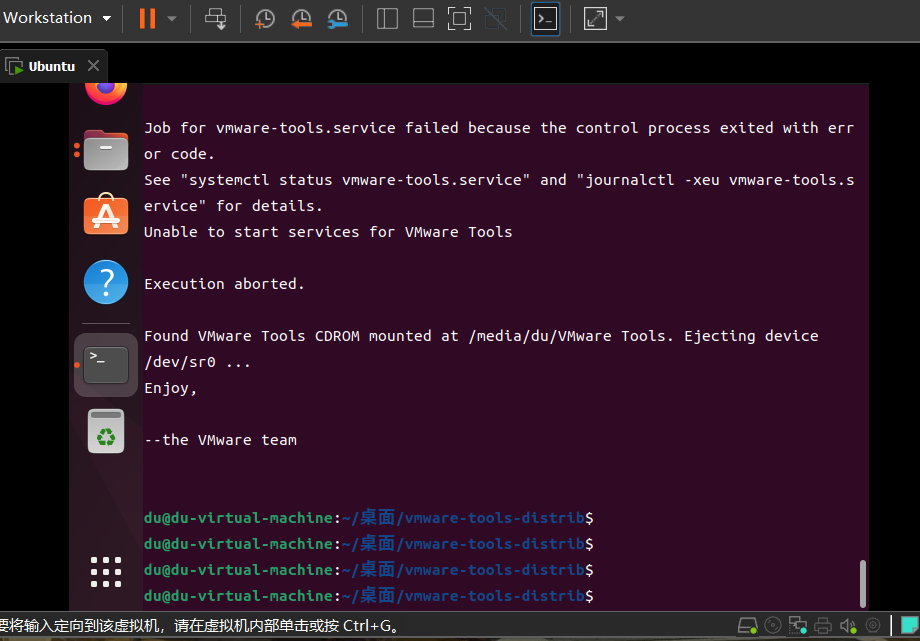This screenshot has height=641, width=920.
Task: Show the console view icon
Action: click(545, 19)
